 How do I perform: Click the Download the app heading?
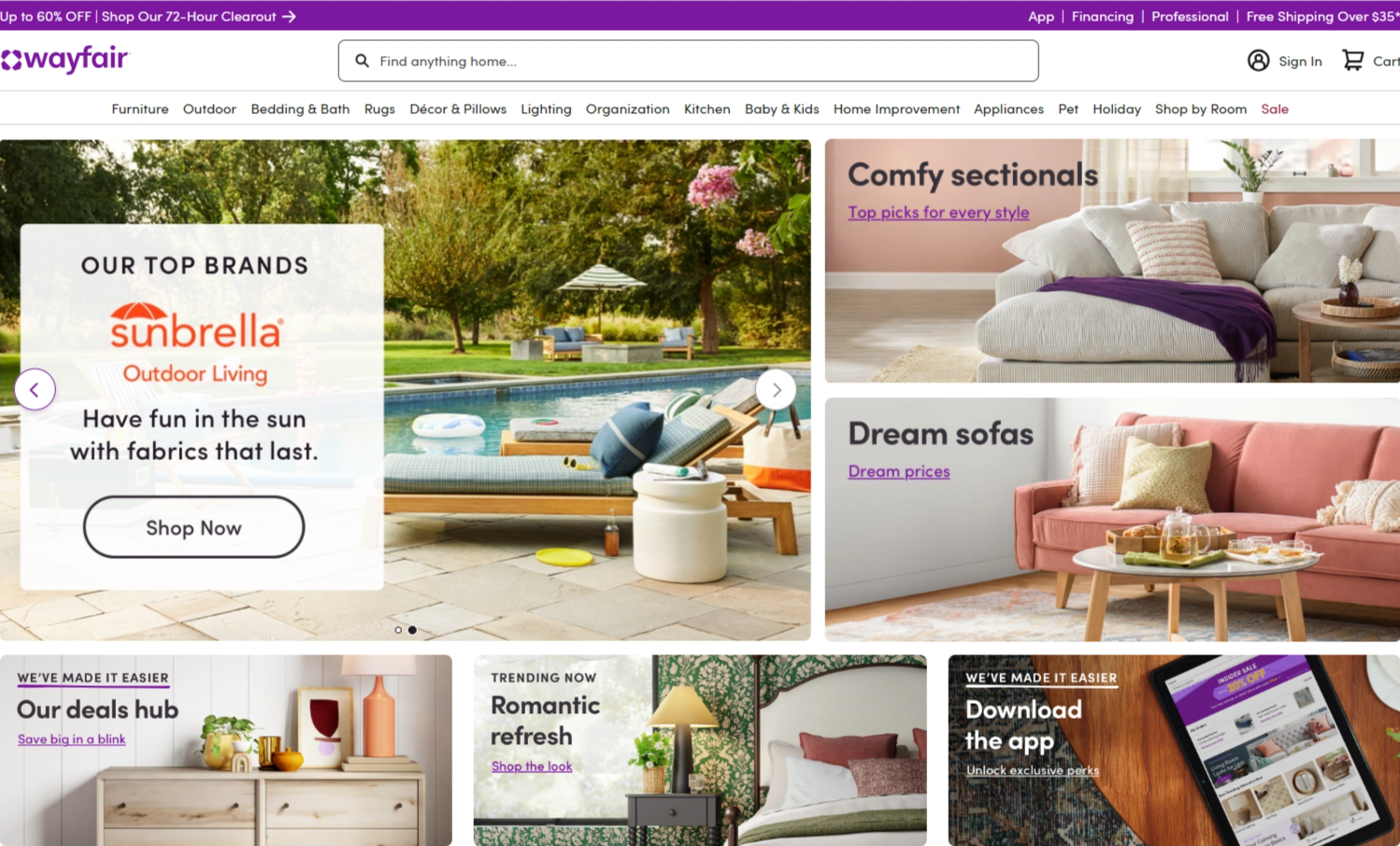(x=1024, y=725)
